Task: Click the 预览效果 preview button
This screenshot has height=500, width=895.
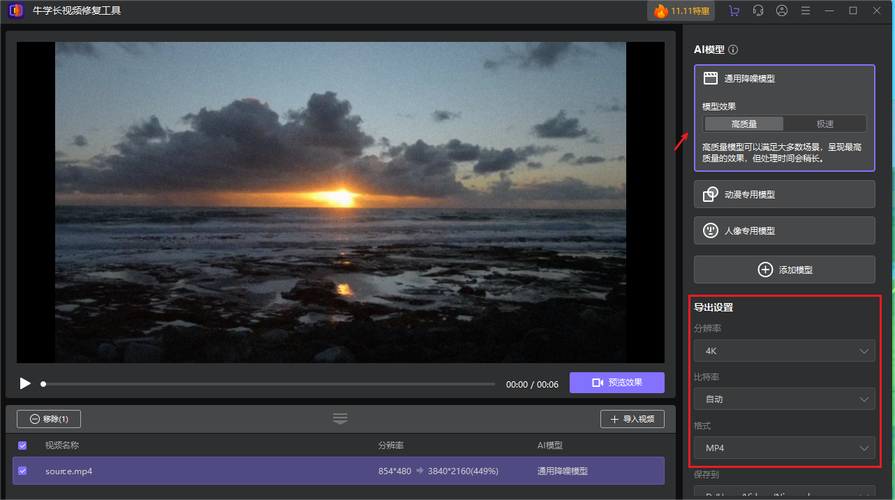Action: pyautogui.click(x=617, y=383)
